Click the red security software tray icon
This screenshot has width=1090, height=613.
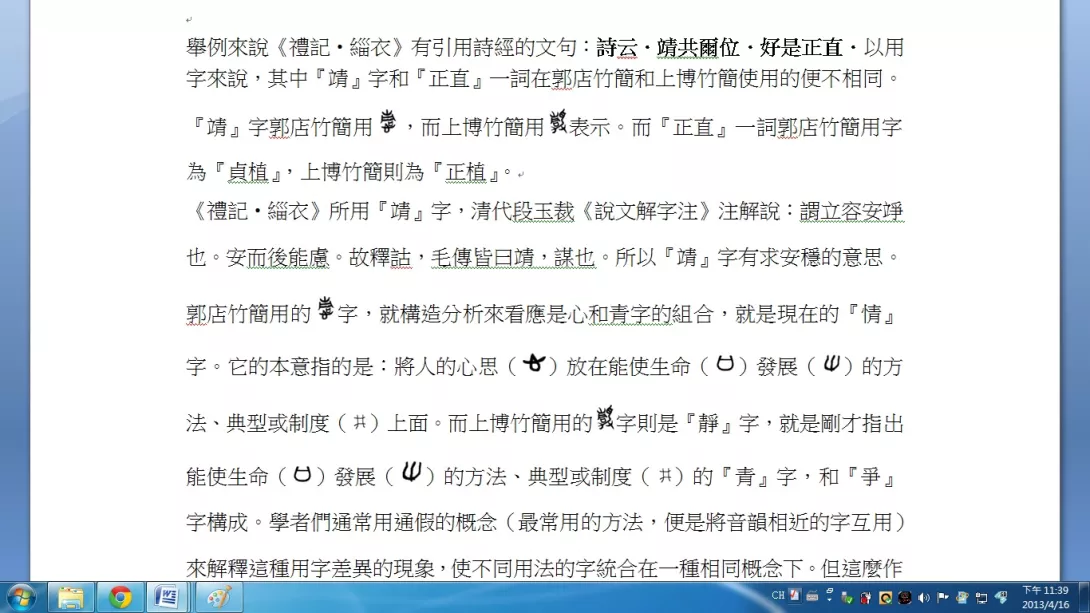pos(865,598)
